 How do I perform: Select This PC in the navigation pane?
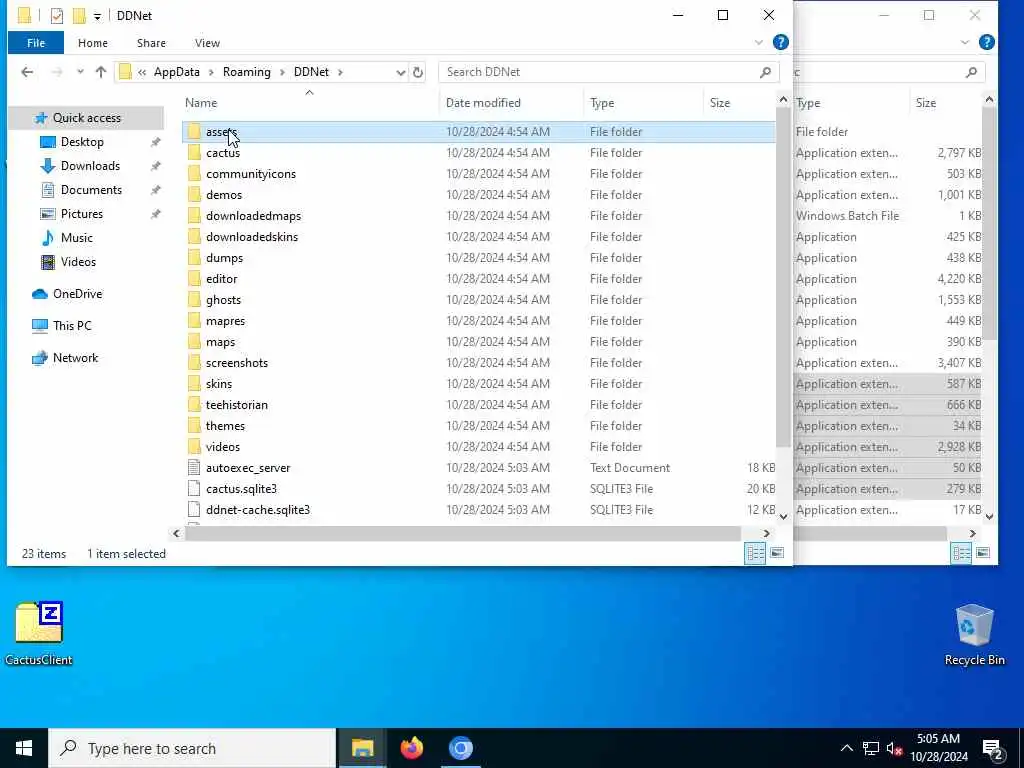[72, 325]
